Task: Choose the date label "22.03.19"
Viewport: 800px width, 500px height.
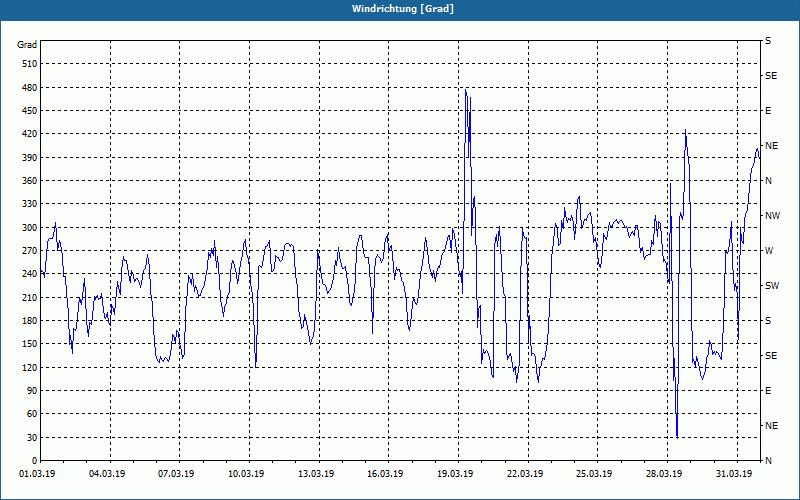Action: pyautogui.click(x=526, y=474)
